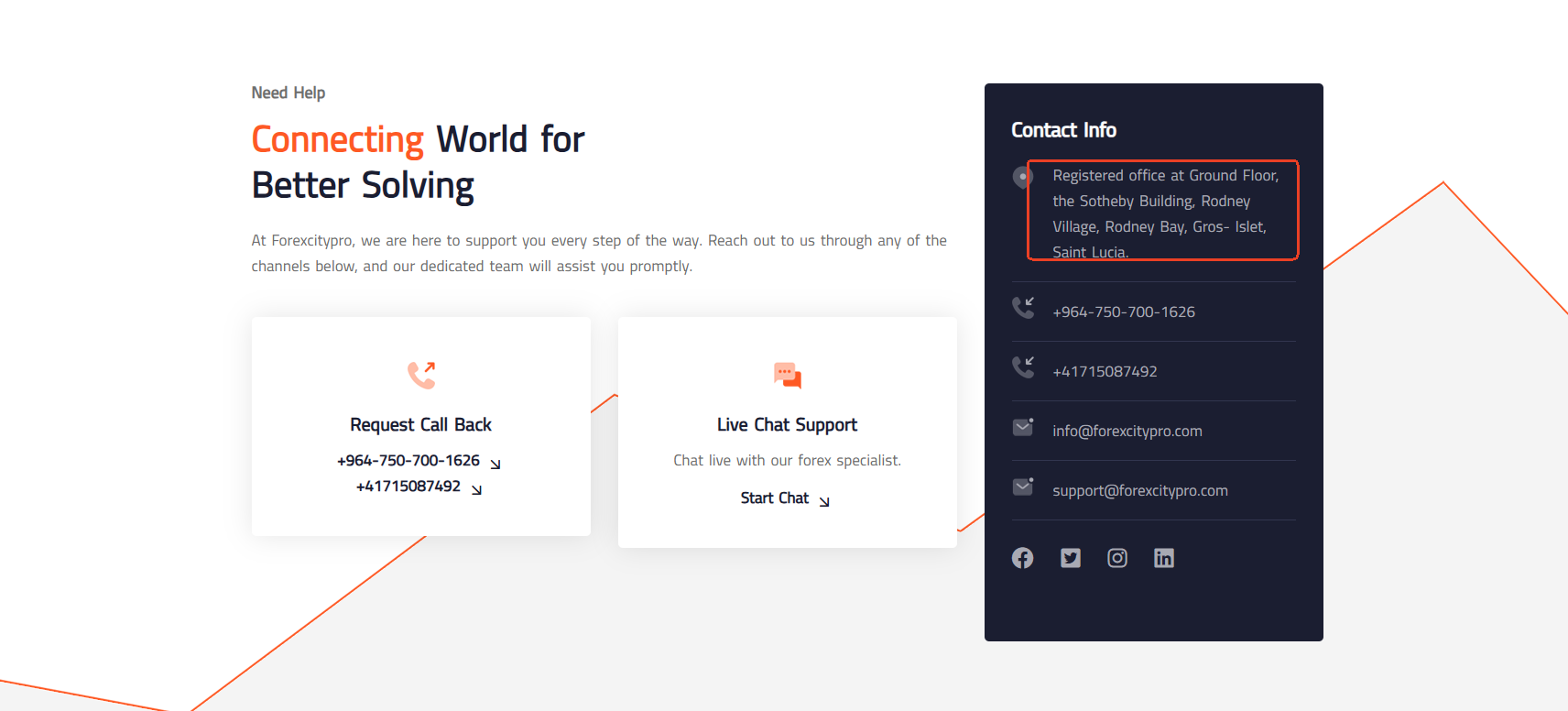Click +964-750-700-1626 in the Contact Info panel
1568x711 pixels.
click(x=1124, y=312)
